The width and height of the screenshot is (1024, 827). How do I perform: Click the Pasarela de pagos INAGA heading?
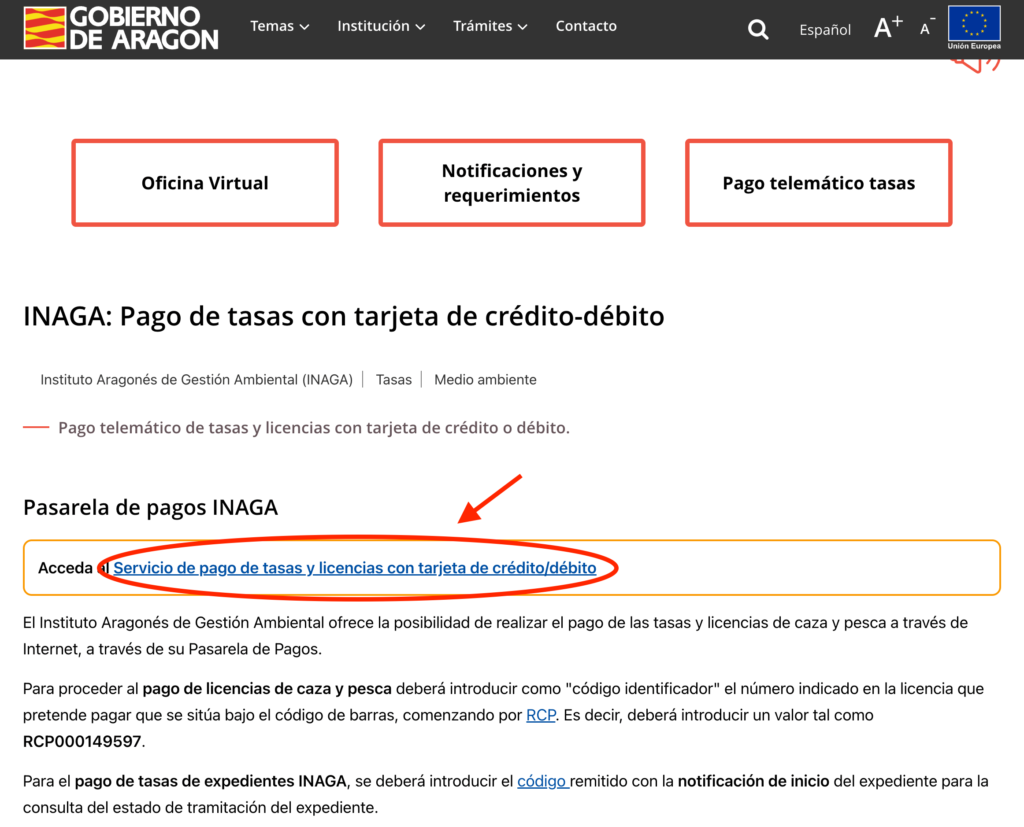150,508
